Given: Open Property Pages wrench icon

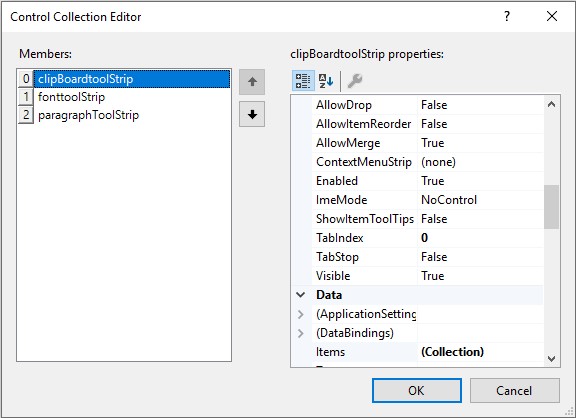Looking at the screenshot, I should pyautogui.click(x=355, y=80).
